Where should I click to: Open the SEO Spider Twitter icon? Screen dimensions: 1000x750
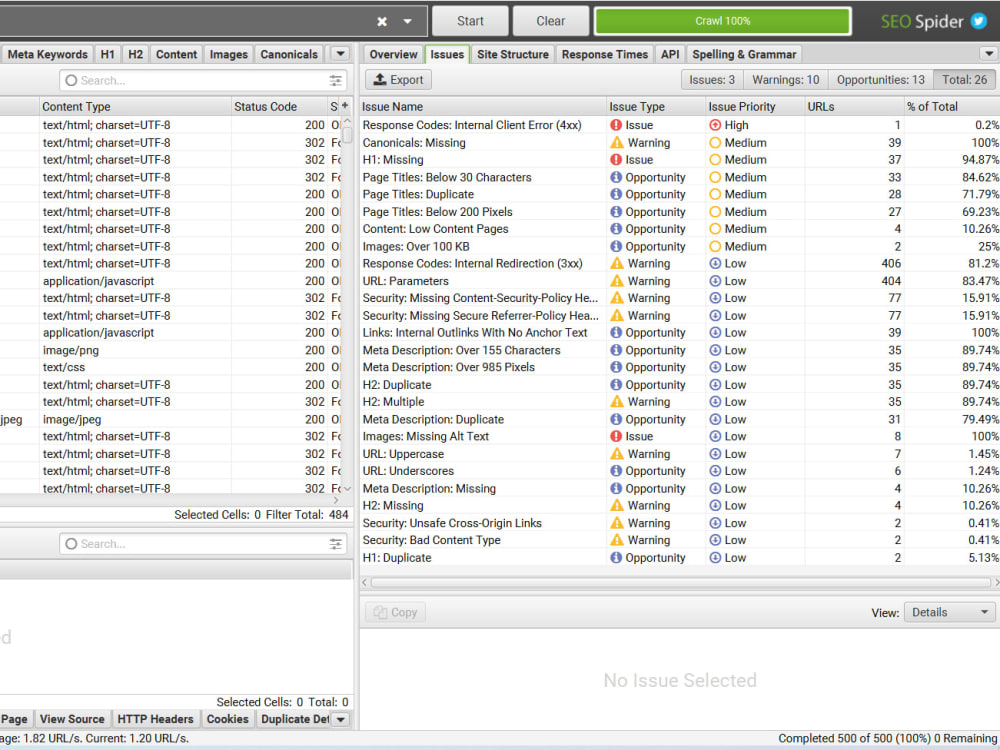tap(978, 21)
